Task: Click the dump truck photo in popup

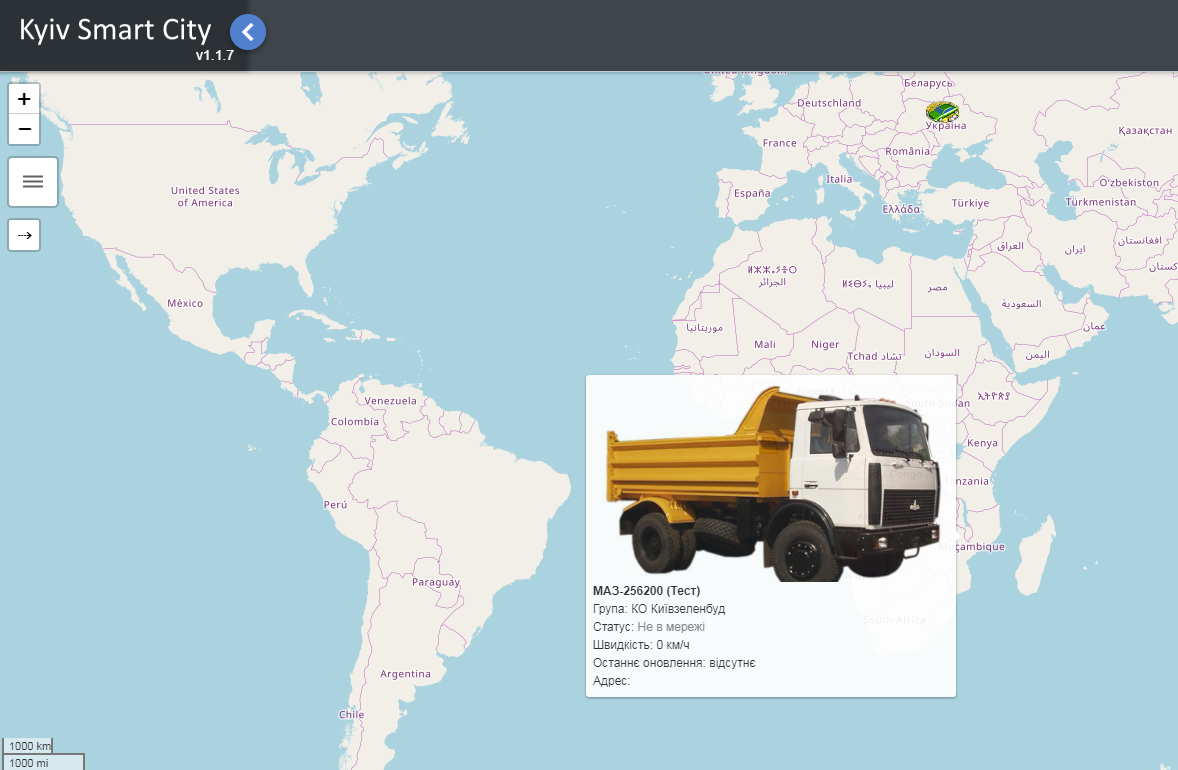Action: click(771, 482)
